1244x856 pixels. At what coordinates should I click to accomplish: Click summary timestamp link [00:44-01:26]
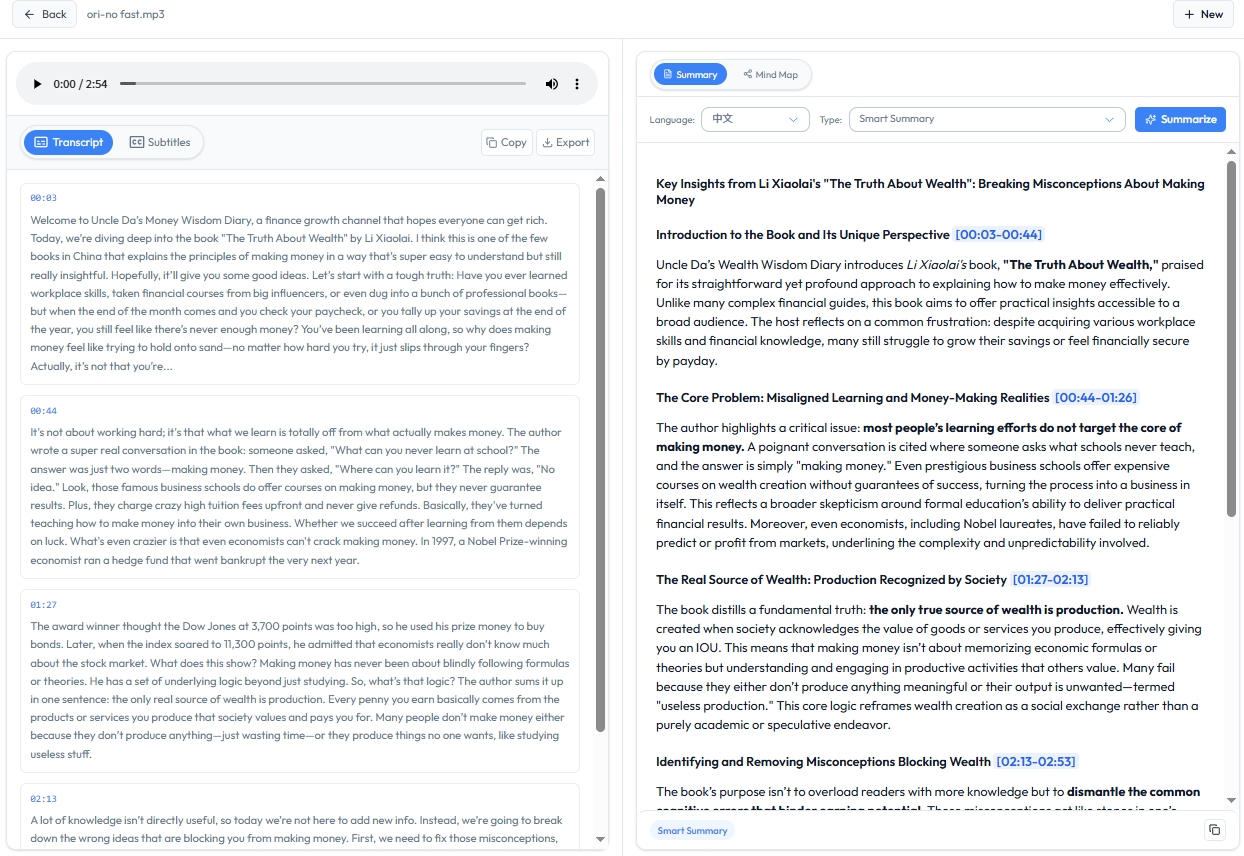1095,398
